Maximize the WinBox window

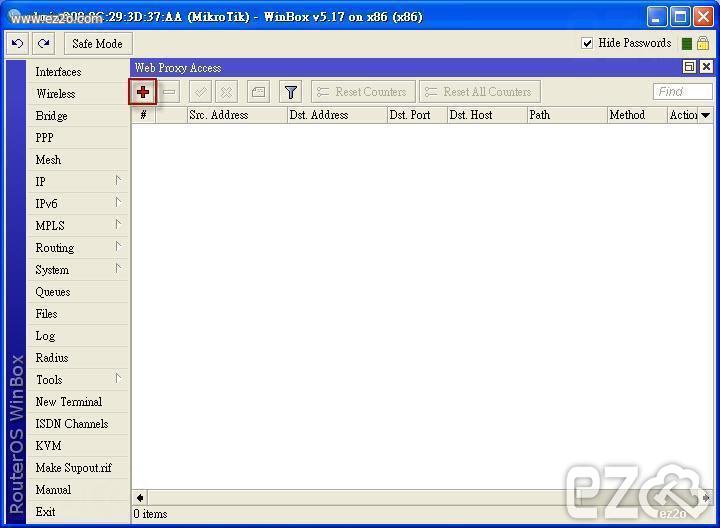click(680, 17)
